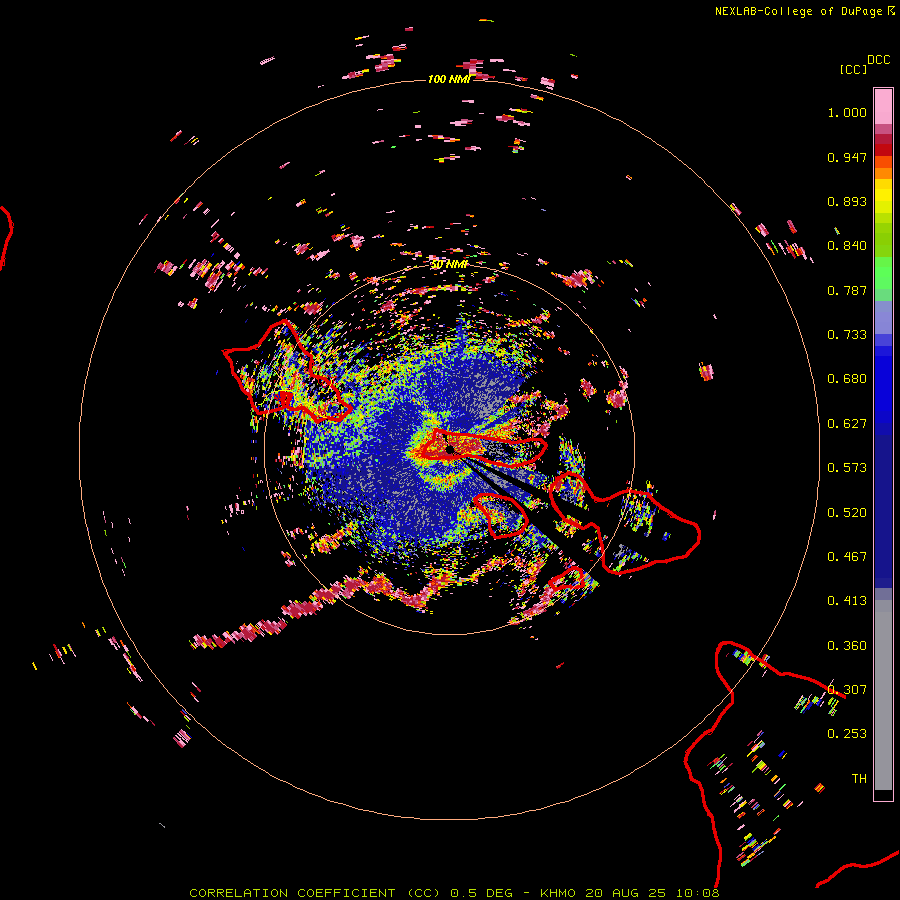Click the 0.307 scale value
The image size is (900, 900).
coord(847,690)
